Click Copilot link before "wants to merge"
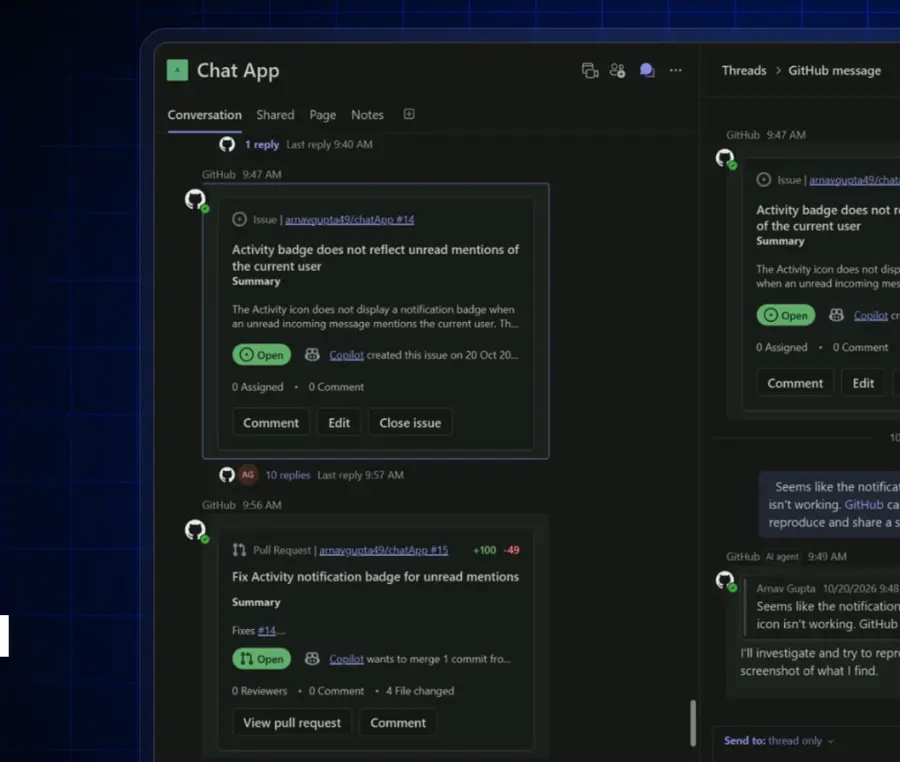This screenshot has height=762, width=900. 346,659
